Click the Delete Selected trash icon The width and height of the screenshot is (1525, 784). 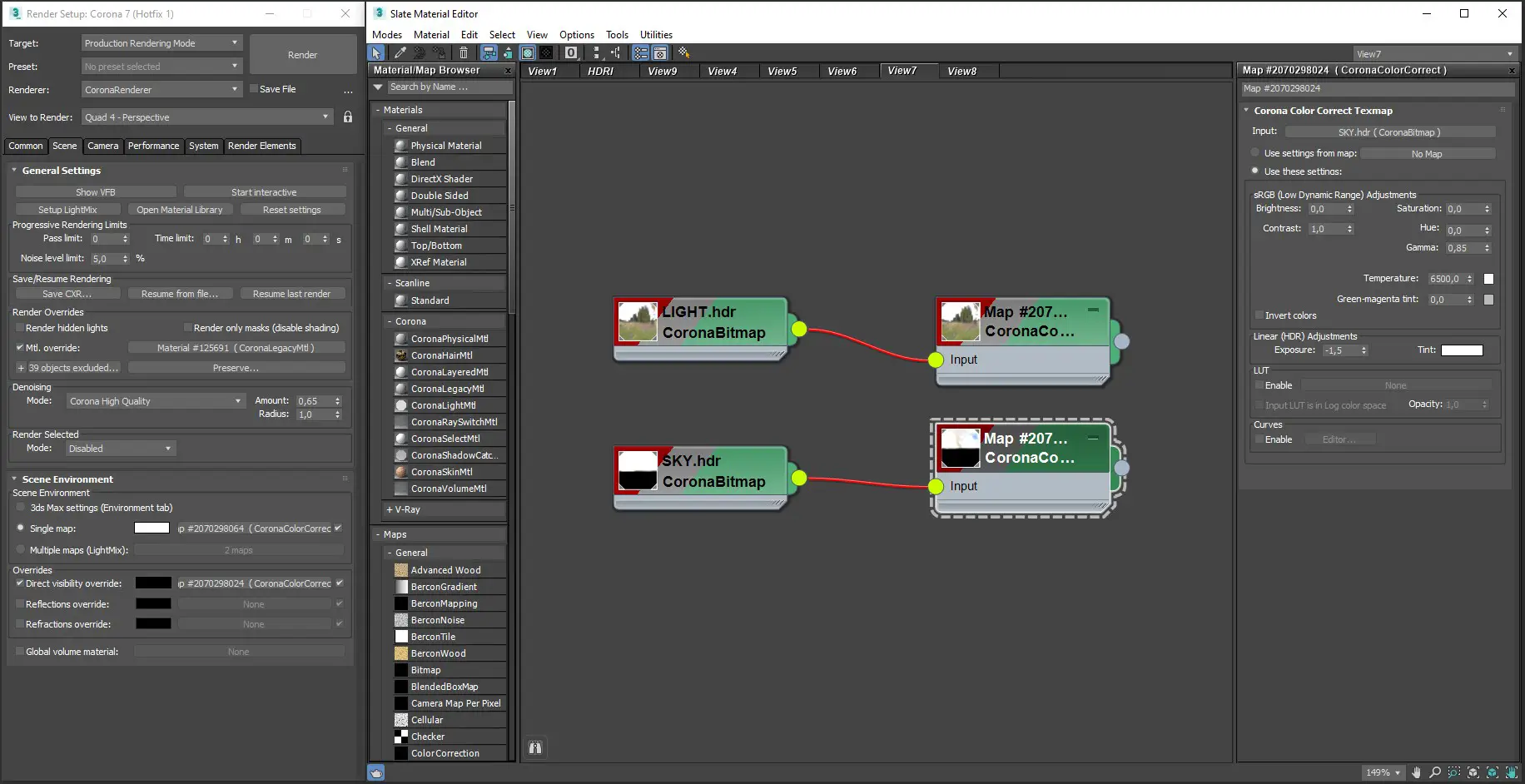pyautogui.click(x=464, y=52)
